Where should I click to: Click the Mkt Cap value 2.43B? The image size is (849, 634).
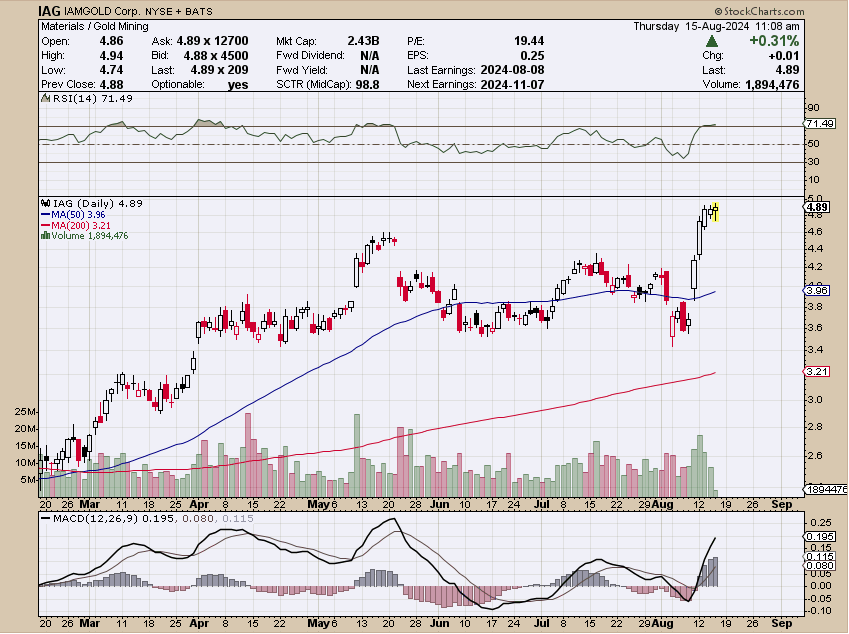[363, 41]
